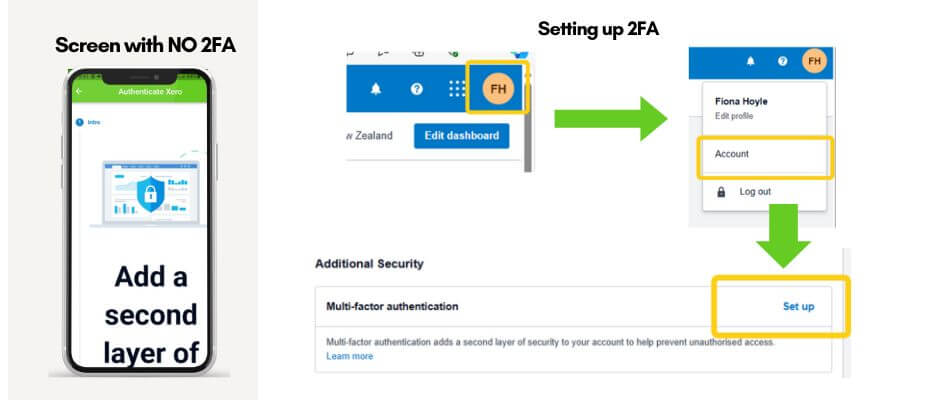Tap the back arrow on the phone screen
This screenshot has width=950, height=400.
pyautogui.click(x=79, y=91)
